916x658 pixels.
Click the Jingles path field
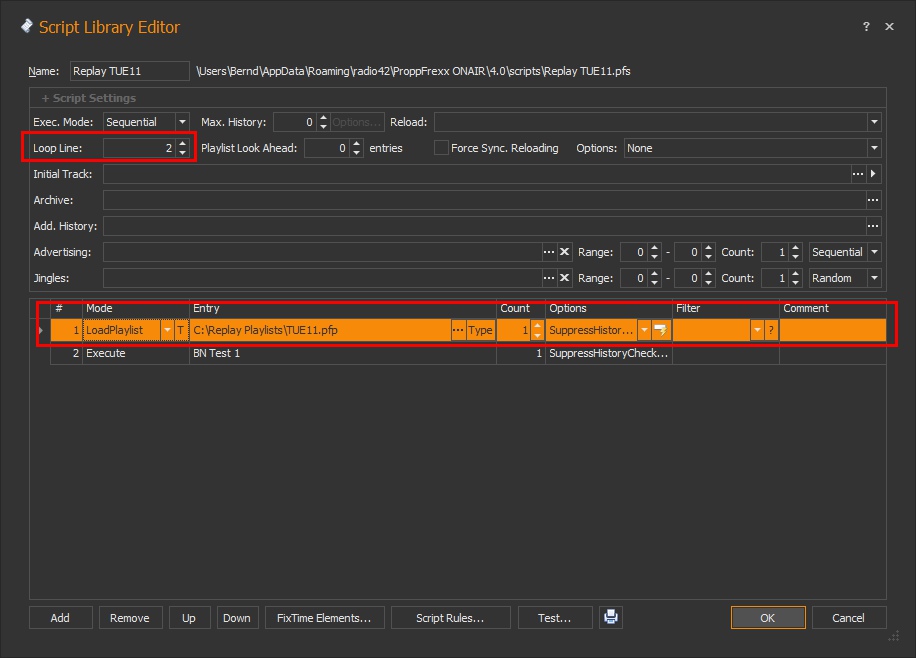coord(322,278)
